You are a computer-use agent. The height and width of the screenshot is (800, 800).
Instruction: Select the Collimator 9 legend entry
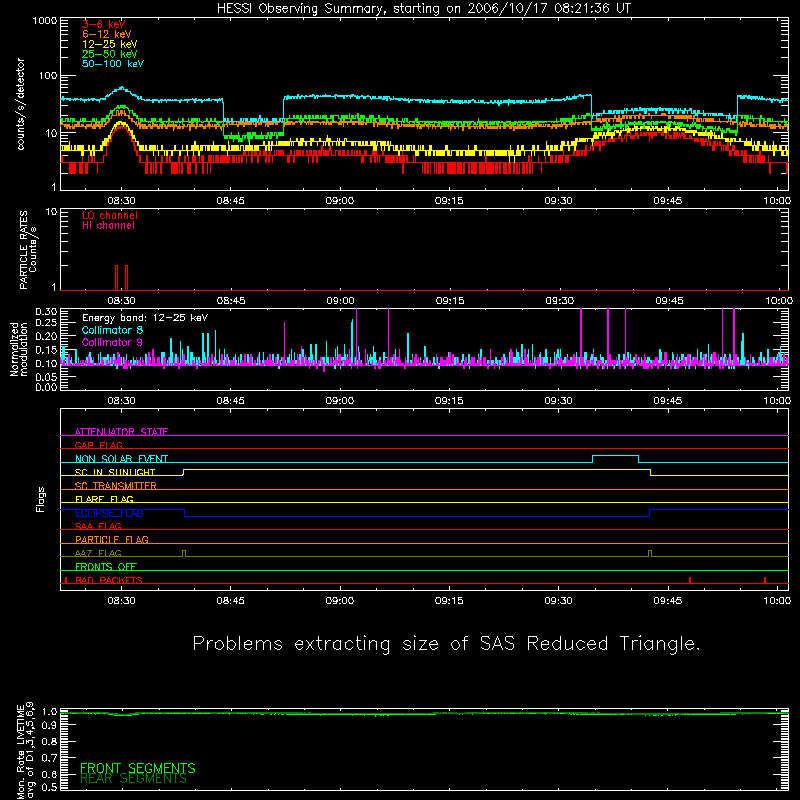[x=112, y=342]
